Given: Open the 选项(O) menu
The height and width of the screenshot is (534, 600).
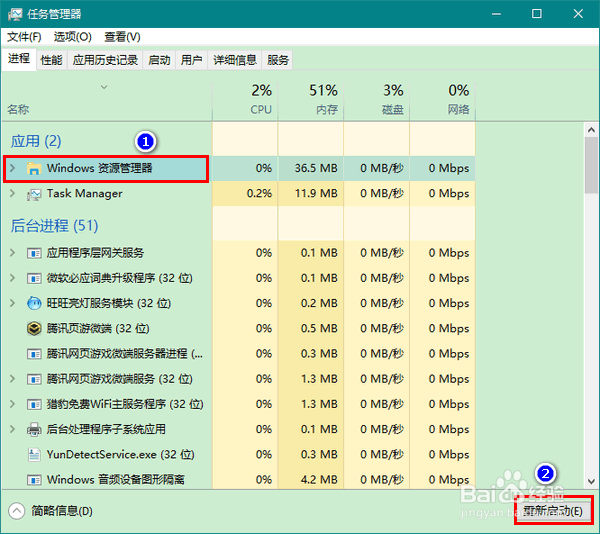Looking at the screenshot, I should (73, 37).
